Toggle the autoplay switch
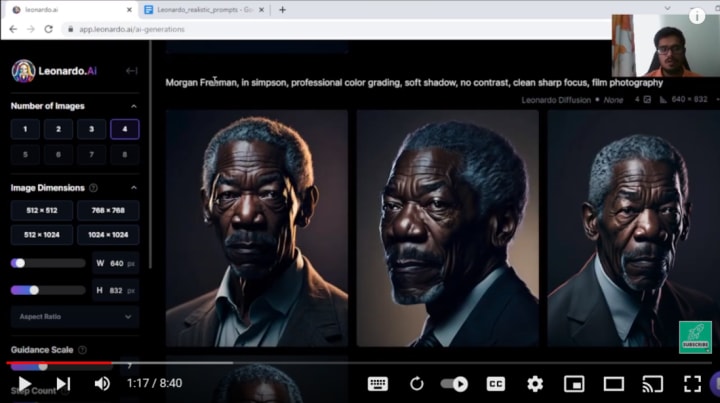 click(x=454, y=384)
